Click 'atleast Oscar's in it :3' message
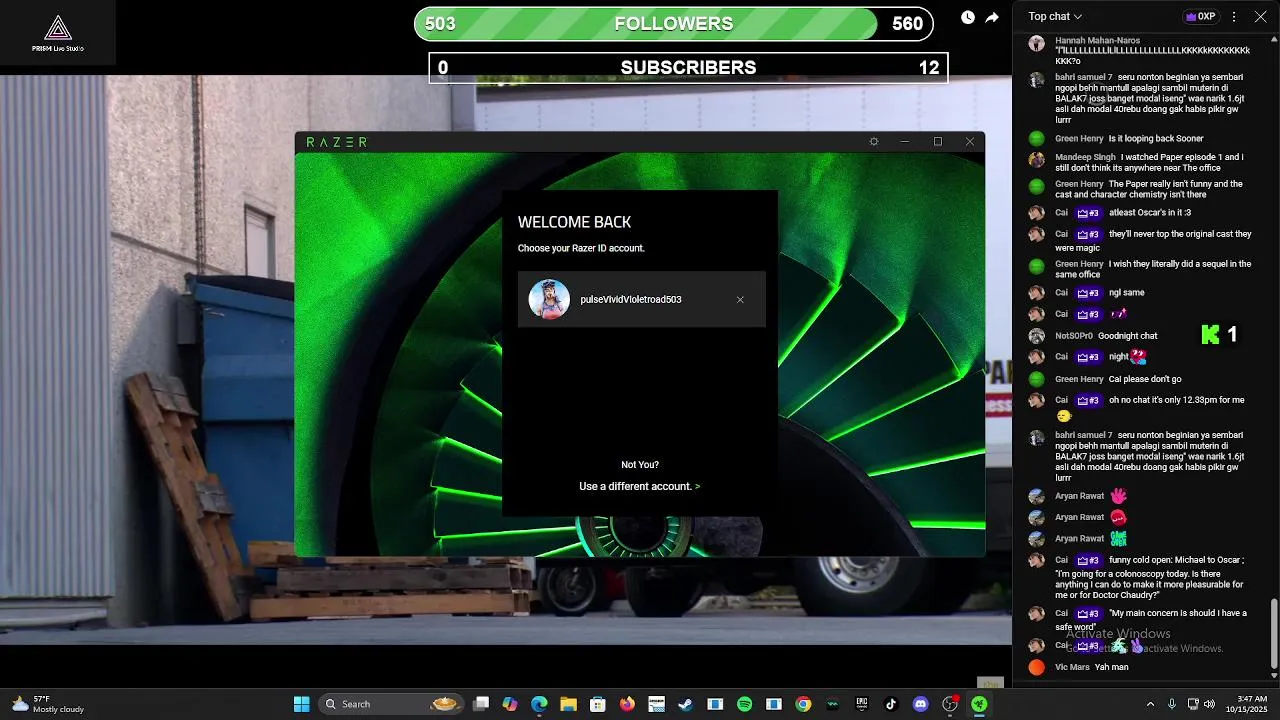The image size is (1280, 720). tap(1150, 213)
